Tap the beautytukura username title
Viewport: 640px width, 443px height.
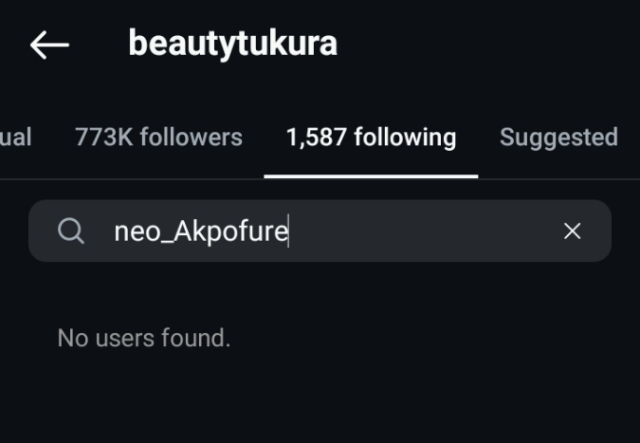tap(232, 44)
